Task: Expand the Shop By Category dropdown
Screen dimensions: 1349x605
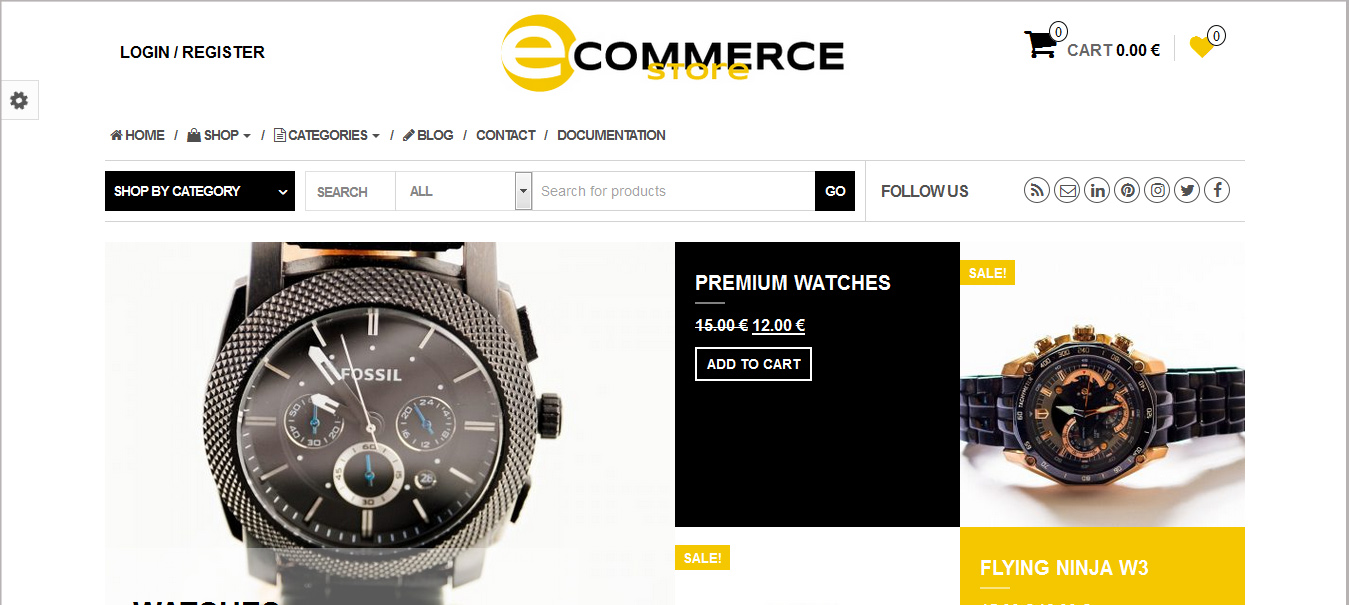Action: [200, 191]
